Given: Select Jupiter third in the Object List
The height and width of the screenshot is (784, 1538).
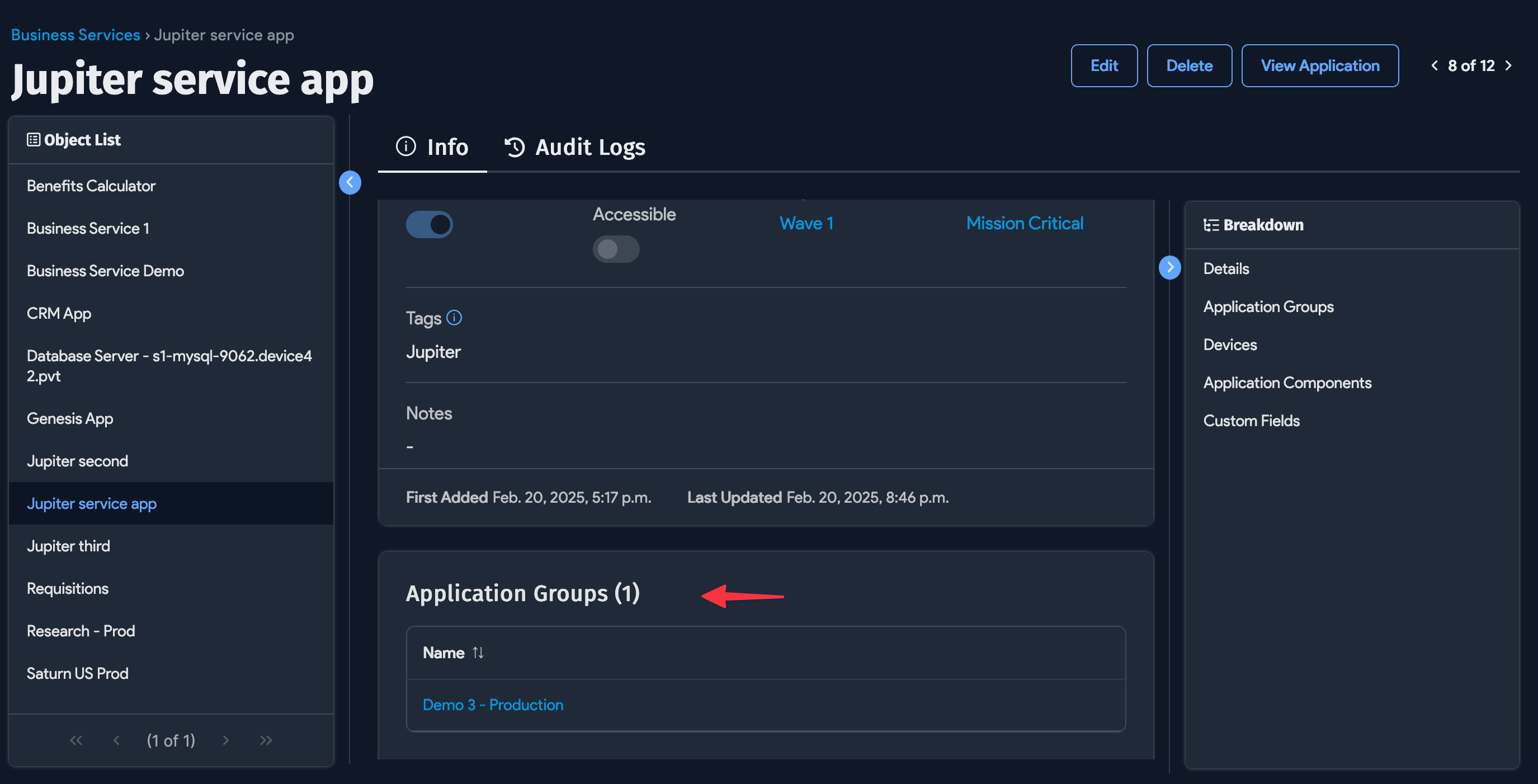Looking at the screenshot, I should [x=68, y=545].
